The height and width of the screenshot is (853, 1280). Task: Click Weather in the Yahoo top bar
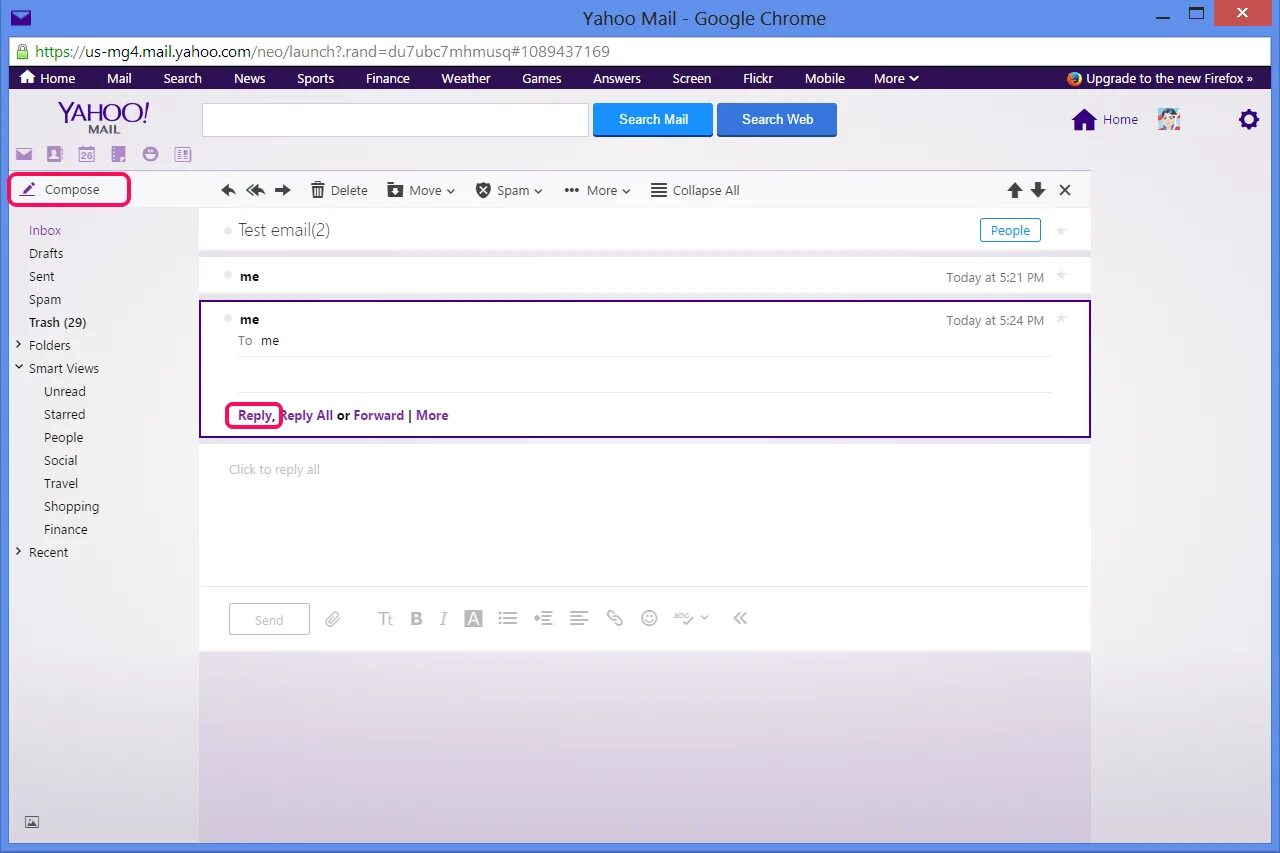(x=466, y=78)
